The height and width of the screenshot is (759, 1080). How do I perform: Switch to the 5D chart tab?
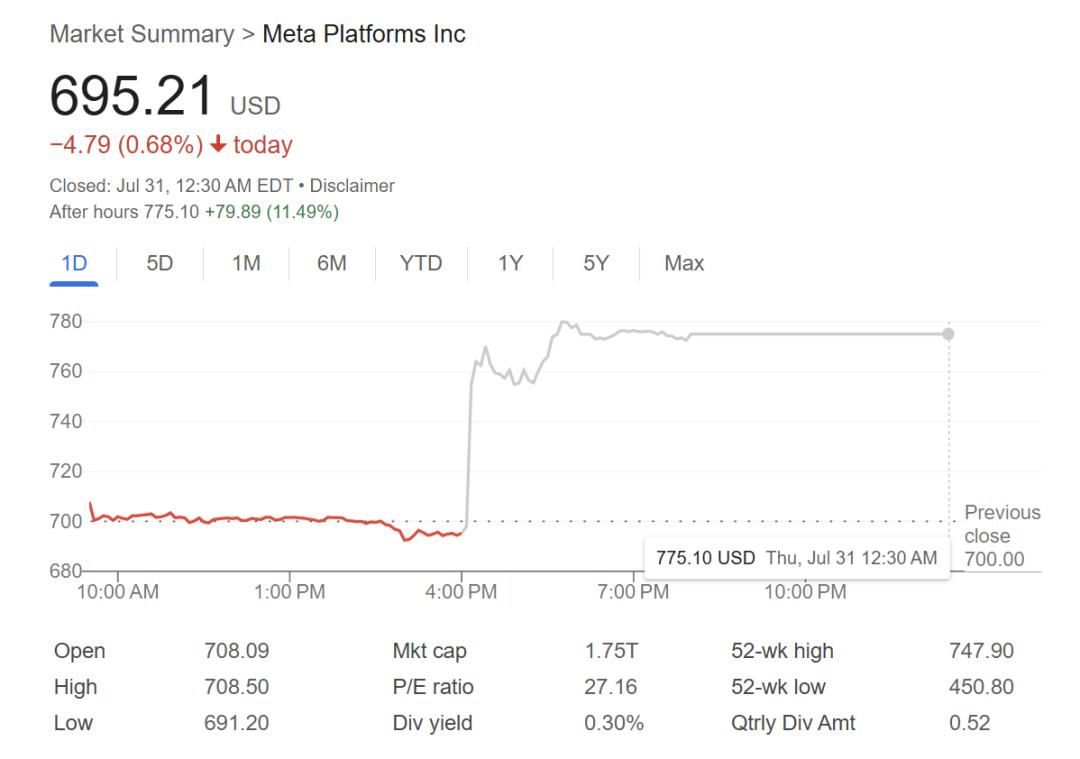pos(160,264)
